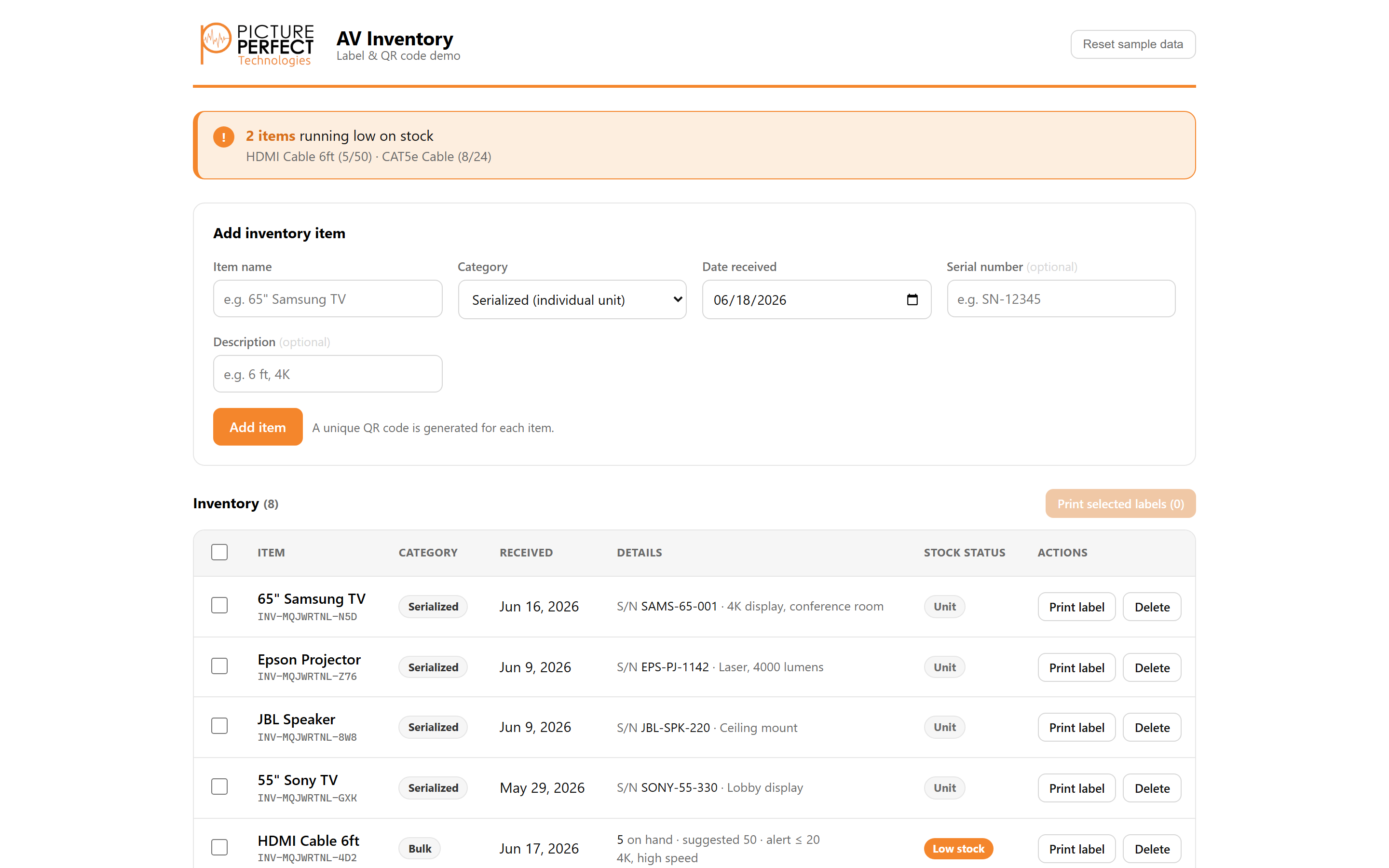Viewport: 1389px width, 868px height.
Task: Delete the Epson Projector row
Action: coord(1151,668)
